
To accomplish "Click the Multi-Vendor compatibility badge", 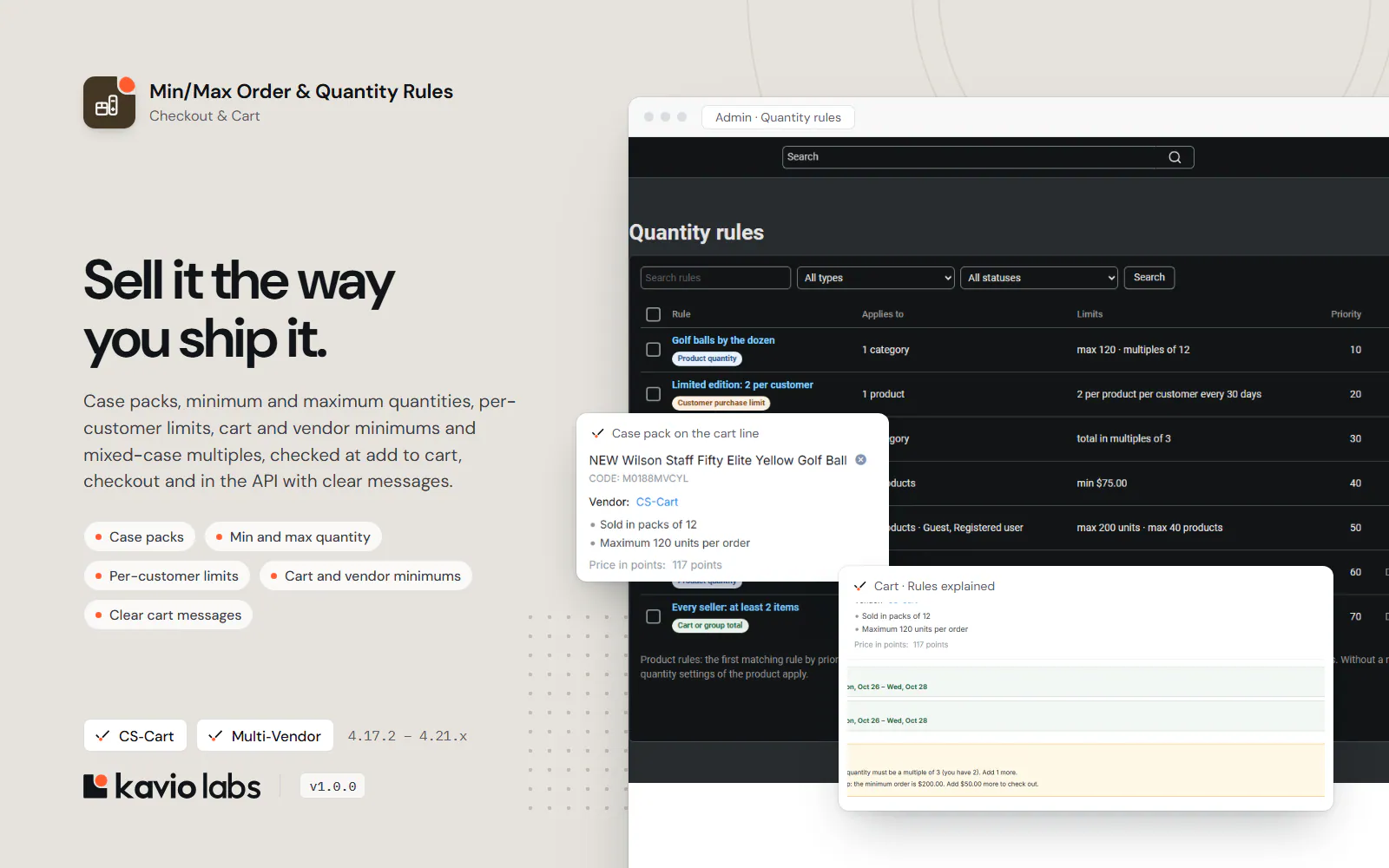I will 265,736.
